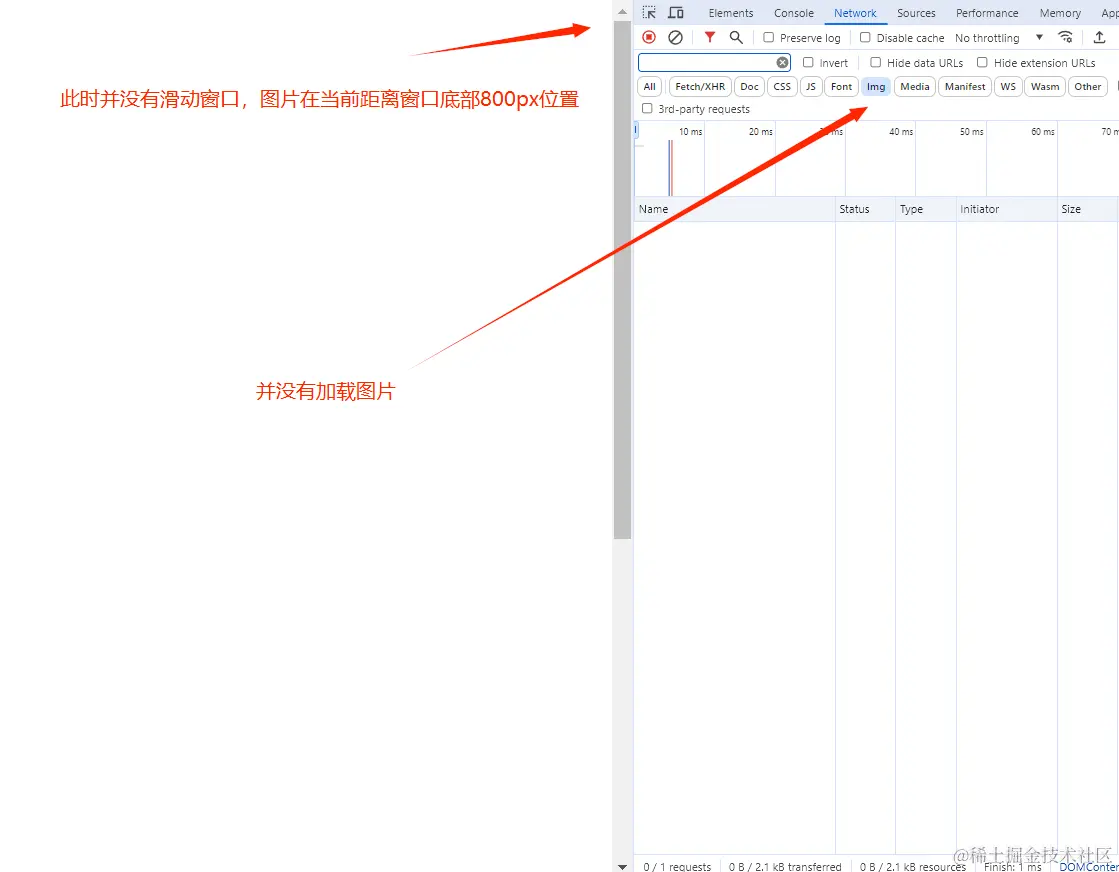Clear the filter text box
This screenshot has height=872, width=1119.
click(782, 63)
